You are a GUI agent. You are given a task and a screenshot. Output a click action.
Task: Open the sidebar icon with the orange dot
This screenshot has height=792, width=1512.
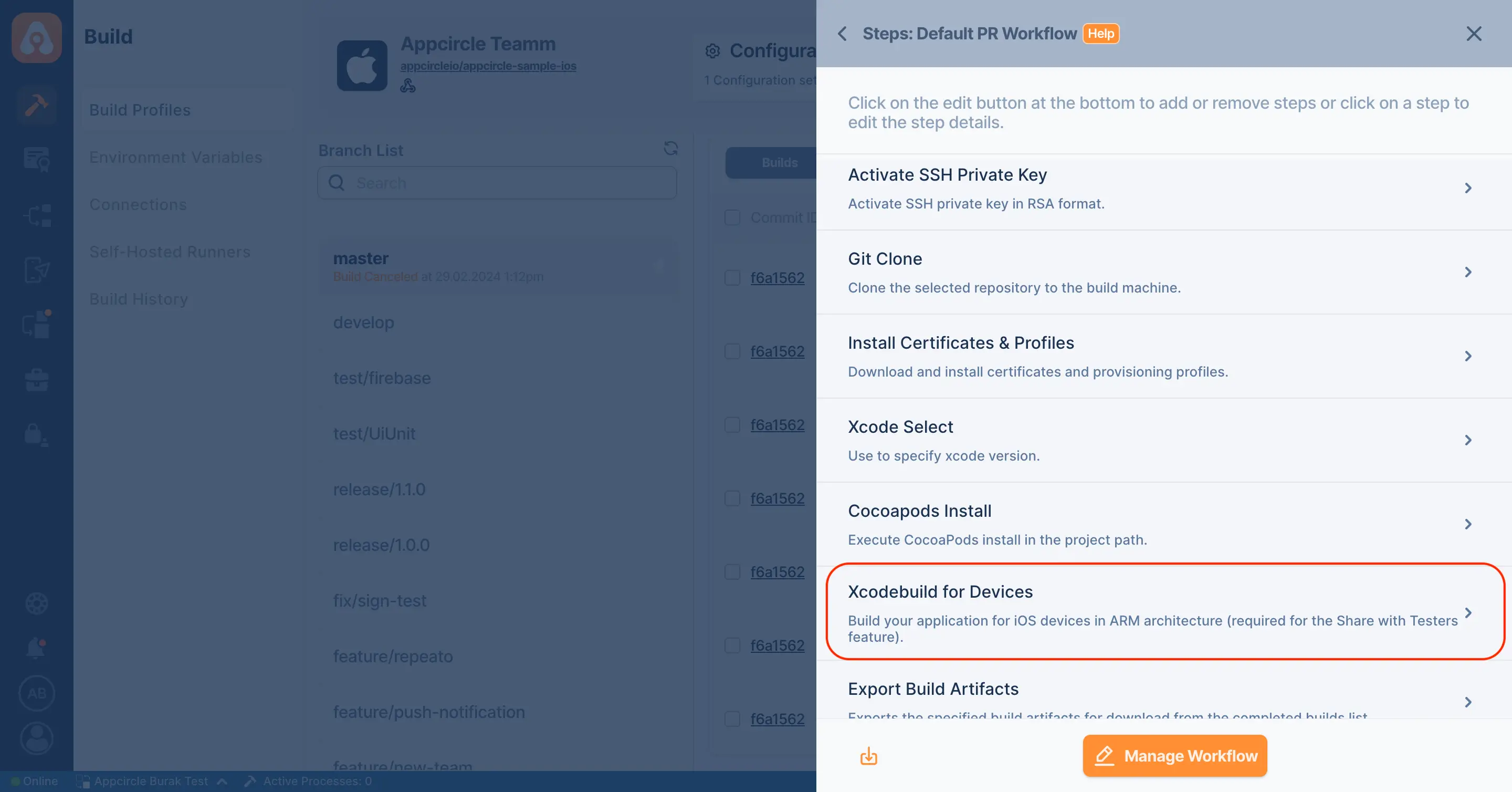click(x=36, y=324)
